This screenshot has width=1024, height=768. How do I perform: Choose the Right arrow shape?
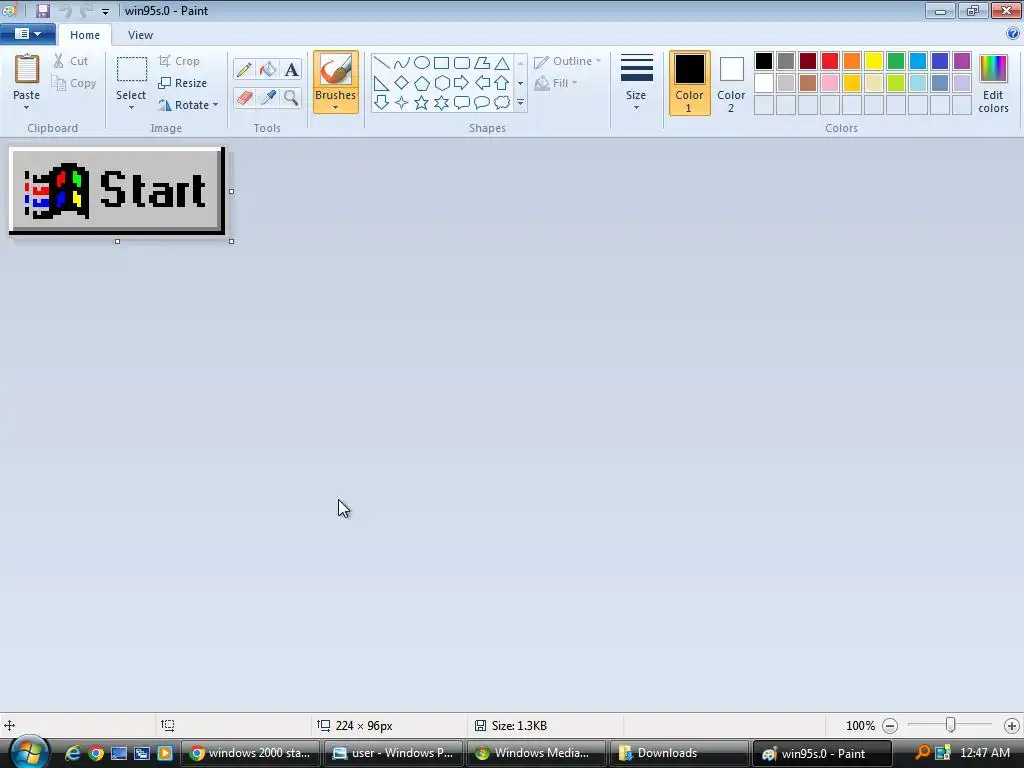point(462,83)
